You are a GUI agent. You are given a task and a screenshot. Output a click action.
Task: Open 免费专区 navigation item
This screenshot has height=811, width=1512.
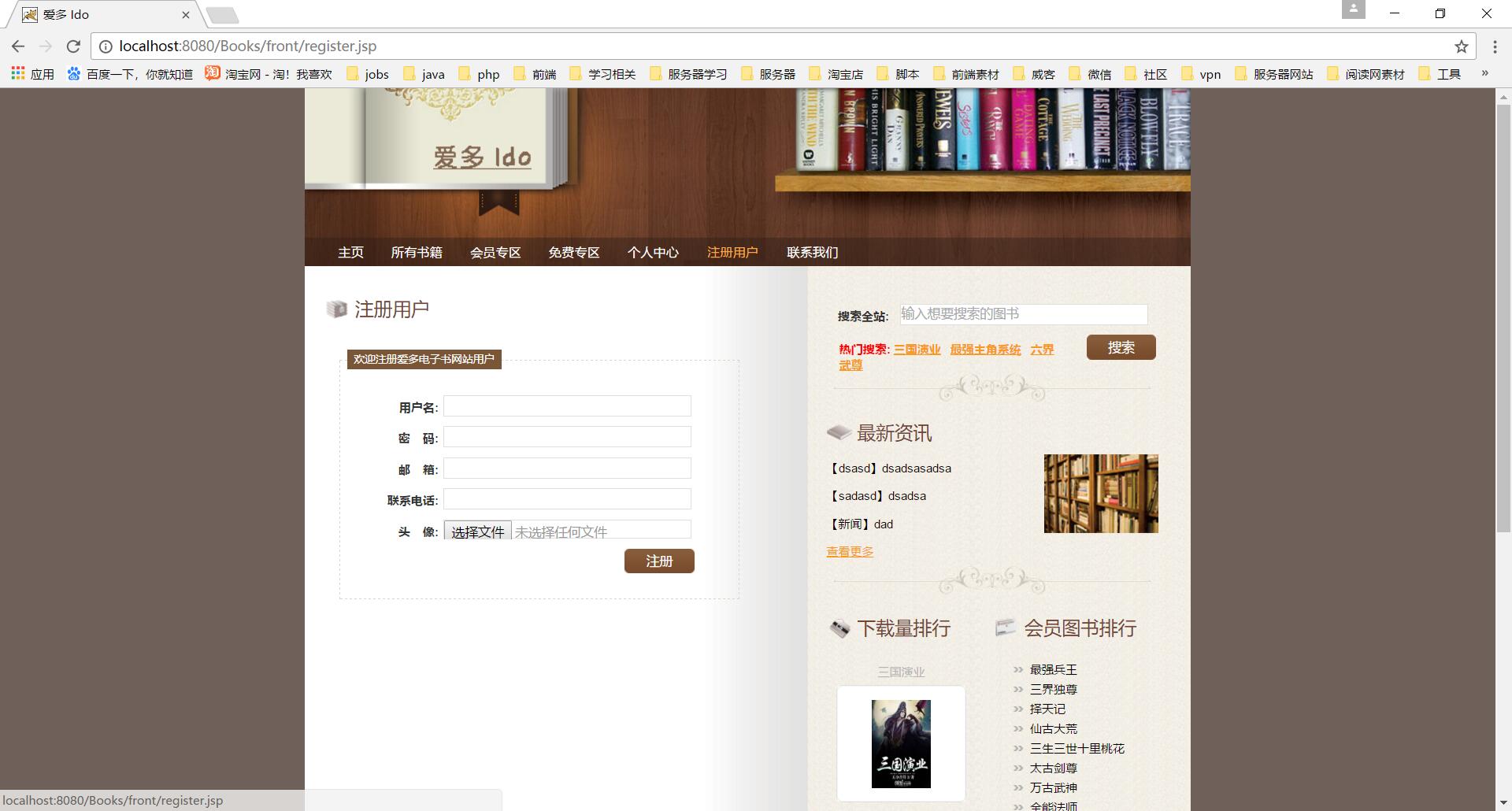(574, 253)
